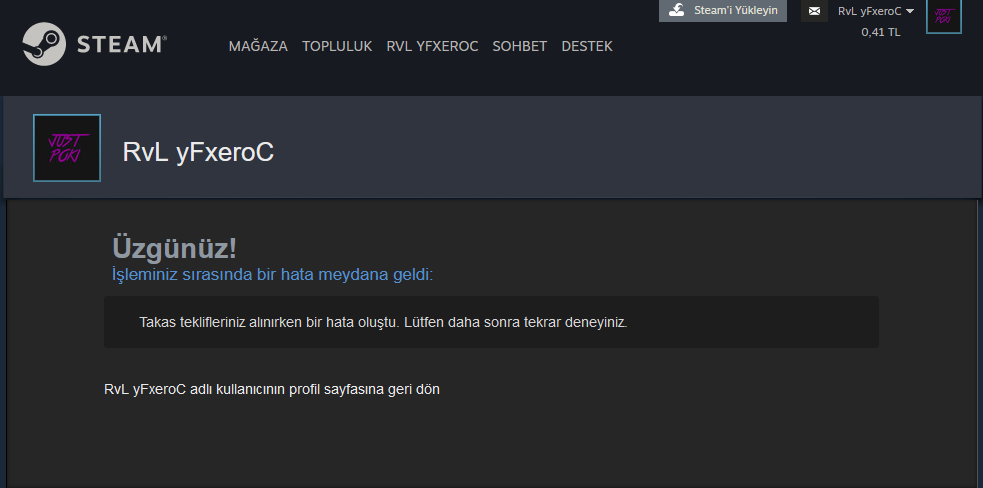Open the small avatar in top-right corner

click(944, 16)
